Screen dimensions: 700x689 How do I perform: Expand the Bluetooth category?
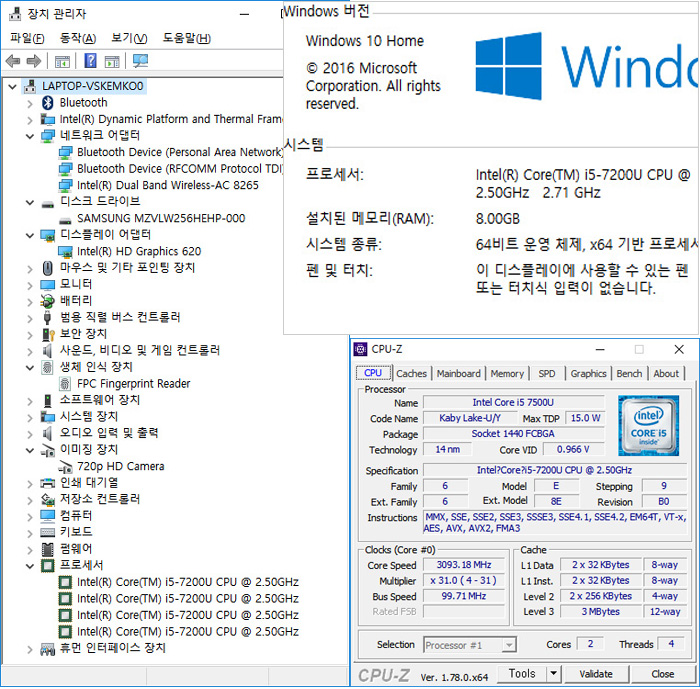click(30, 104)
